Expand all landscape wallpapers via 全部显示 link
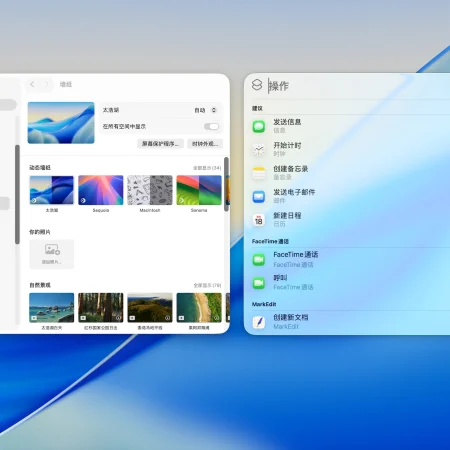The image size is (450, 450). tap(207, 285)
